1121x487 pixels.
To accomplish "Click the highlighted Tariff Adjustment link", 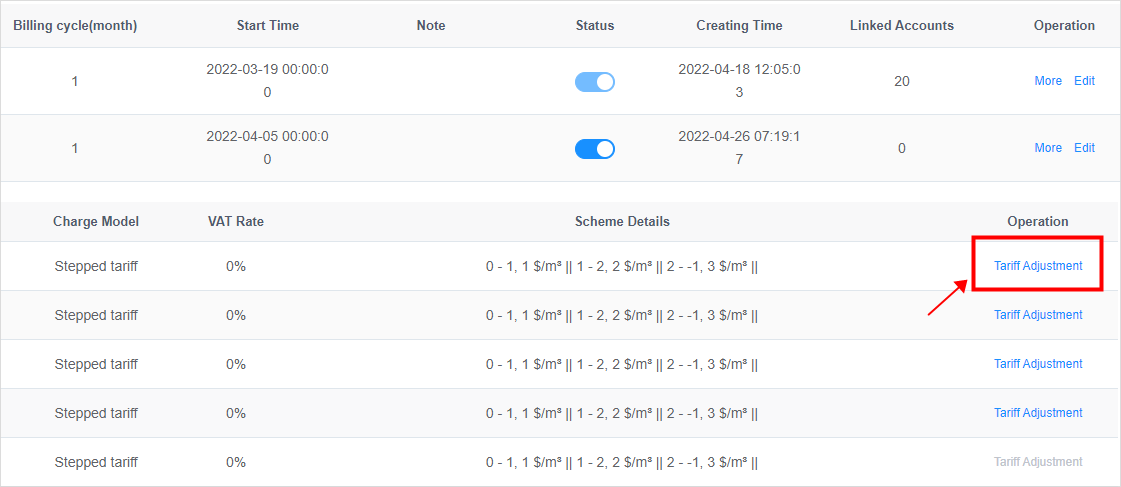I will coord(1037,265).
